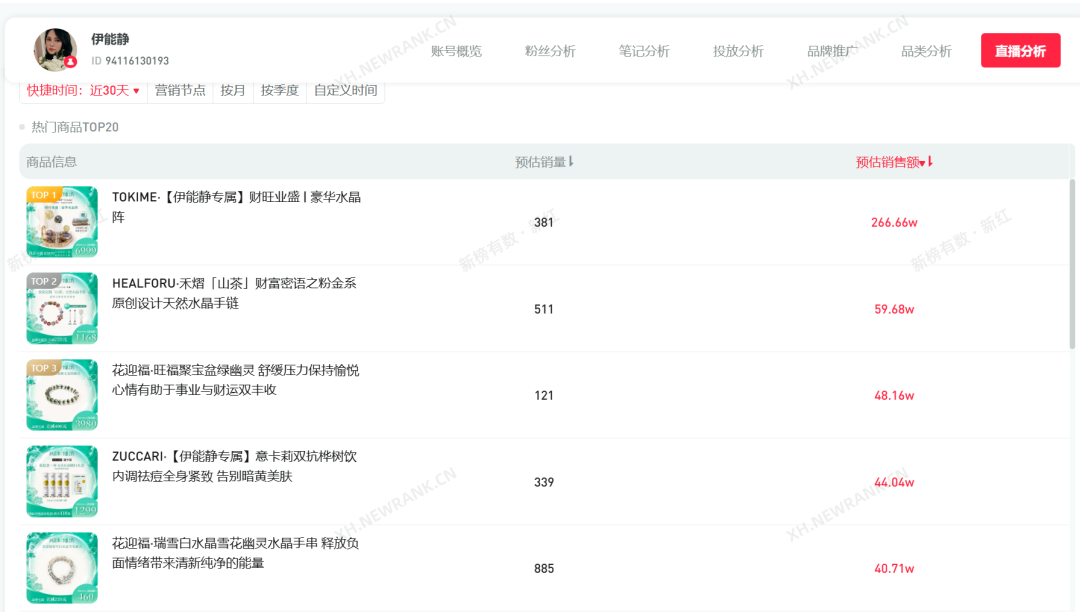Screen dimensions: 1080x612
Task: Click the 商品信息 column header
Action: tap(52, 162)
